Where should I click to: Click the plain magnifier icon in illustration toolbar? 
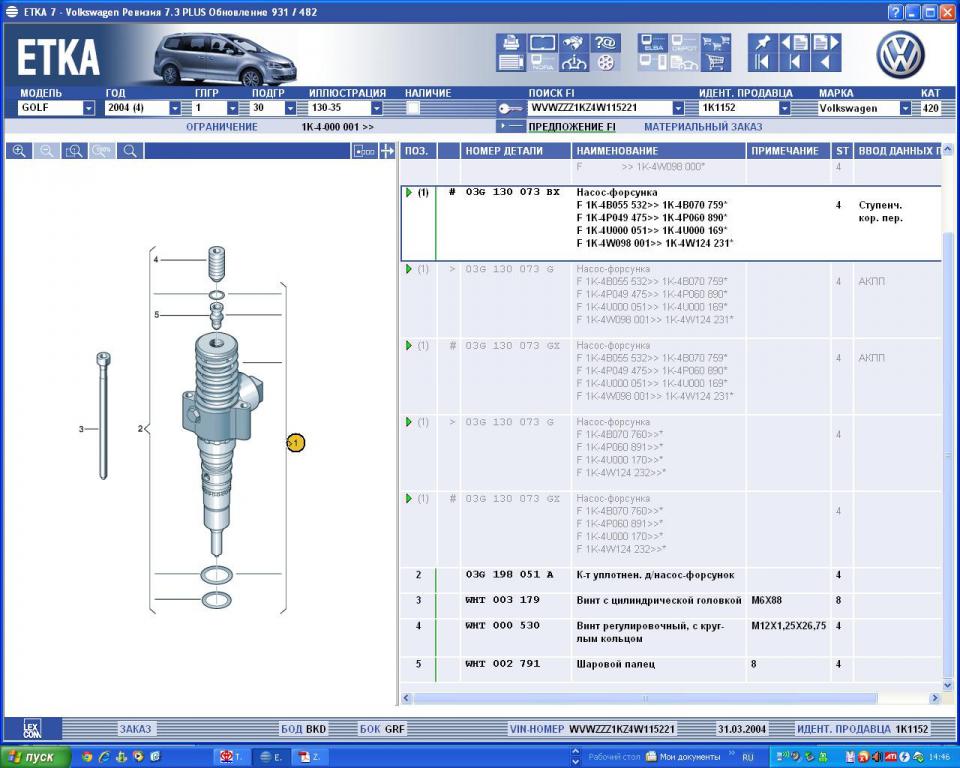130,151
